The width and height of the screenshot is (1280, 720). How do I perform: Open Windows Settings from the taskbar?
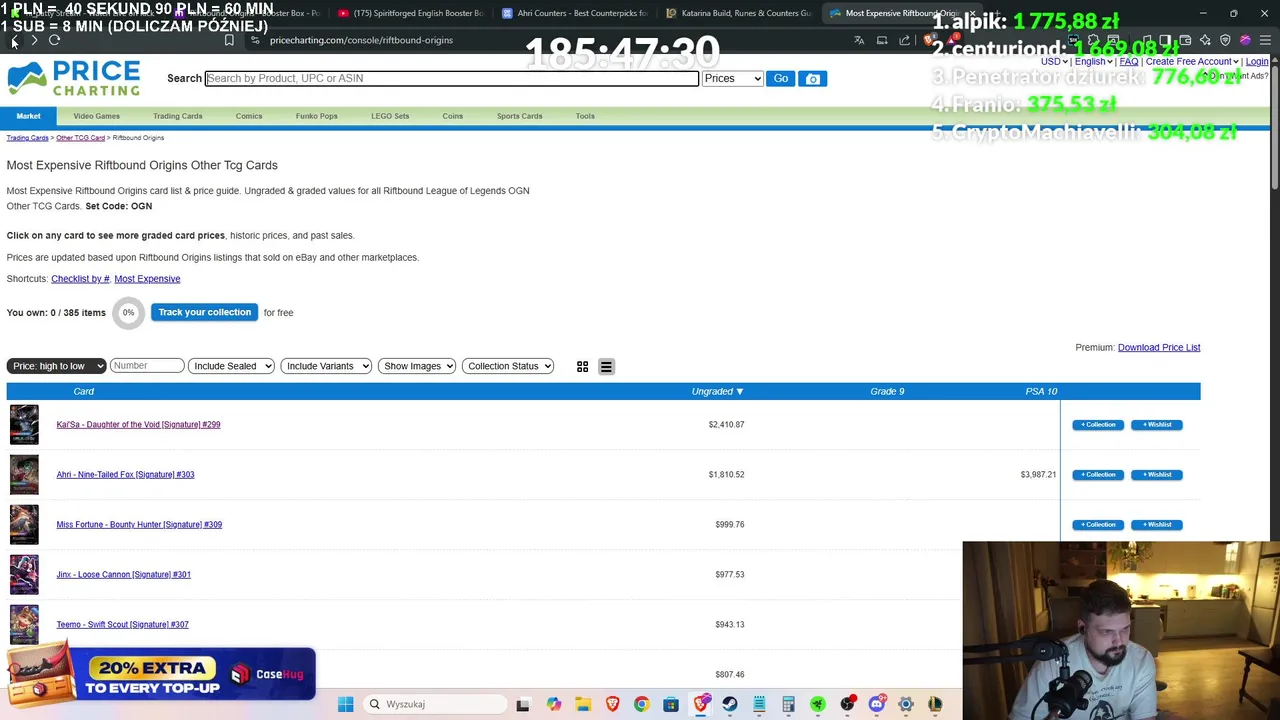[x=906, y=704]
